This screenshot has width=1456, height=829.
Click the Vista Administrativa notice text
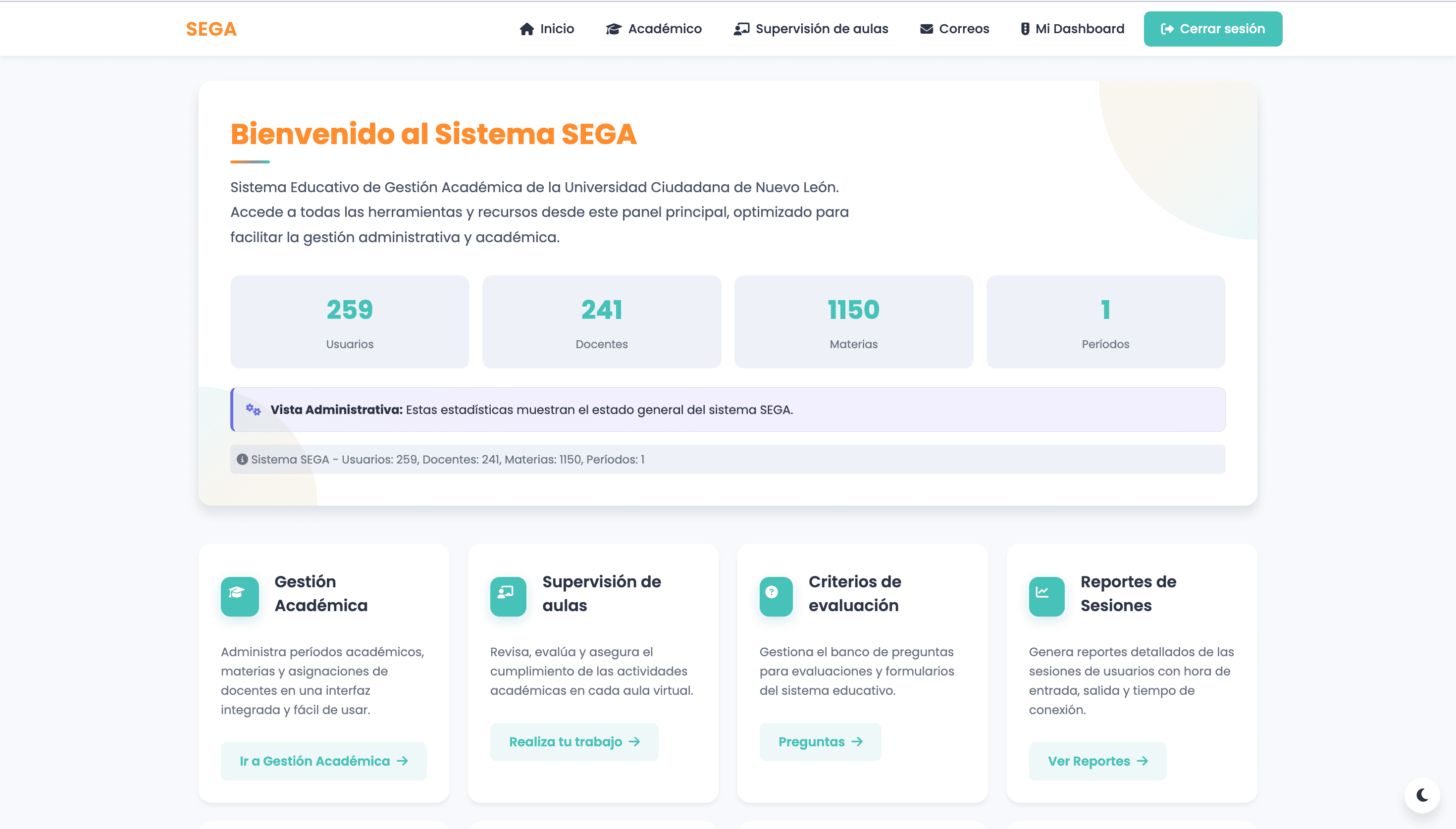tap(531, 410)
